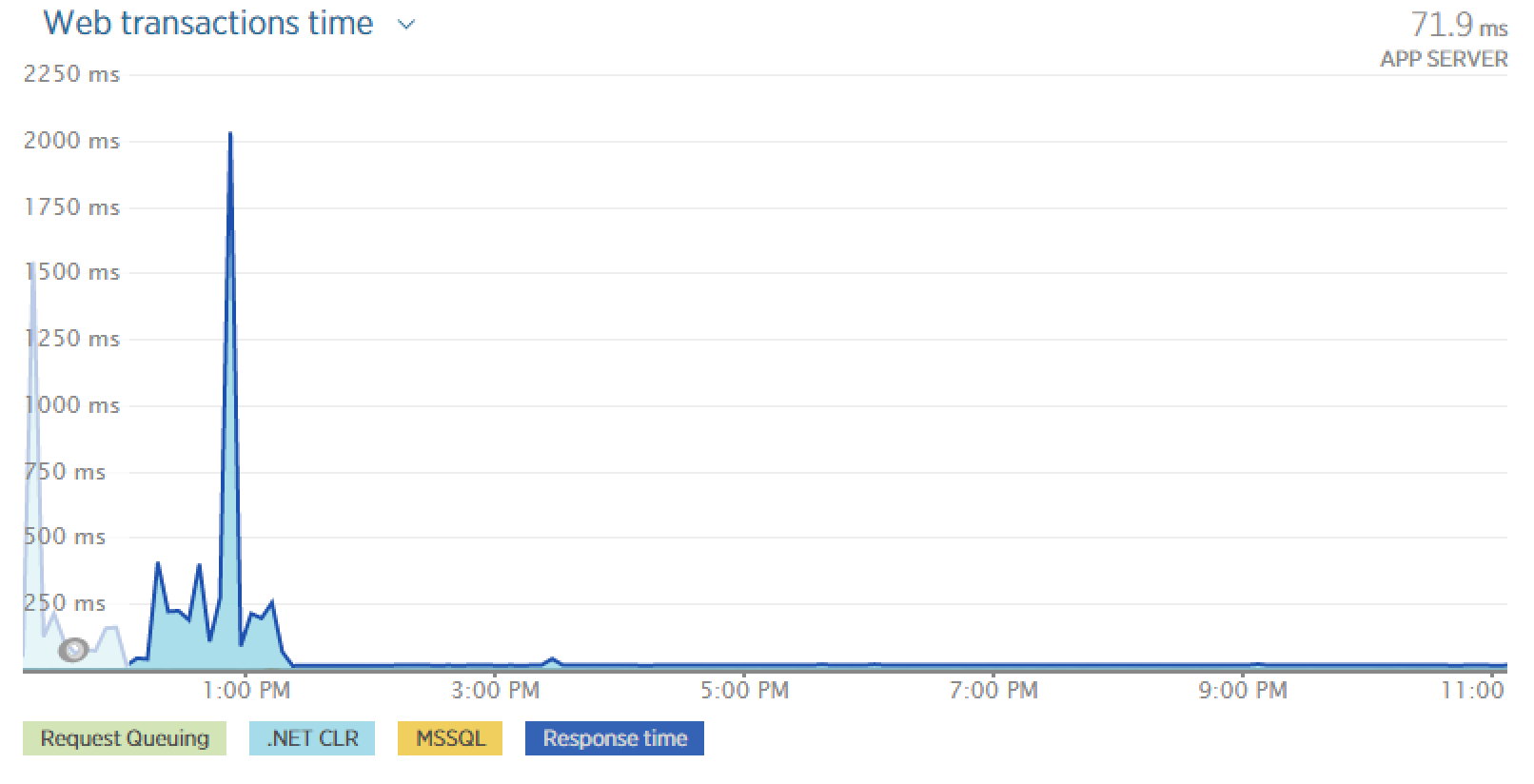
Task: Click the 5:00 PM time axis label
Action: pos(744,690)
